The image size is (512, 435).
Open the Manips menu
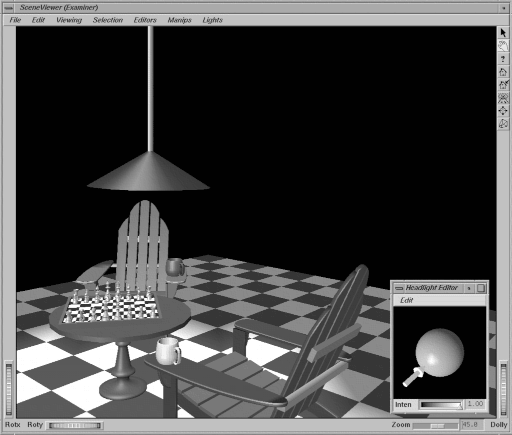(x=179, y=20)
